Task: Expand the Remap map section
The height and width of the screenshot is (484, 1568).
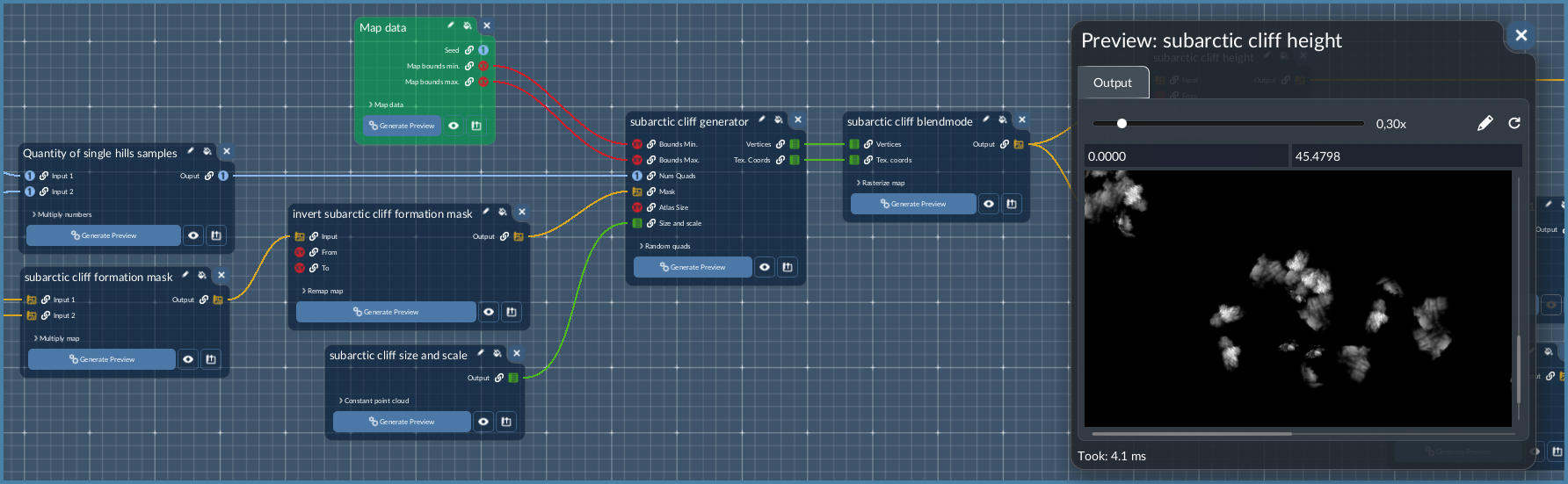Action: [x=323, y=291]
